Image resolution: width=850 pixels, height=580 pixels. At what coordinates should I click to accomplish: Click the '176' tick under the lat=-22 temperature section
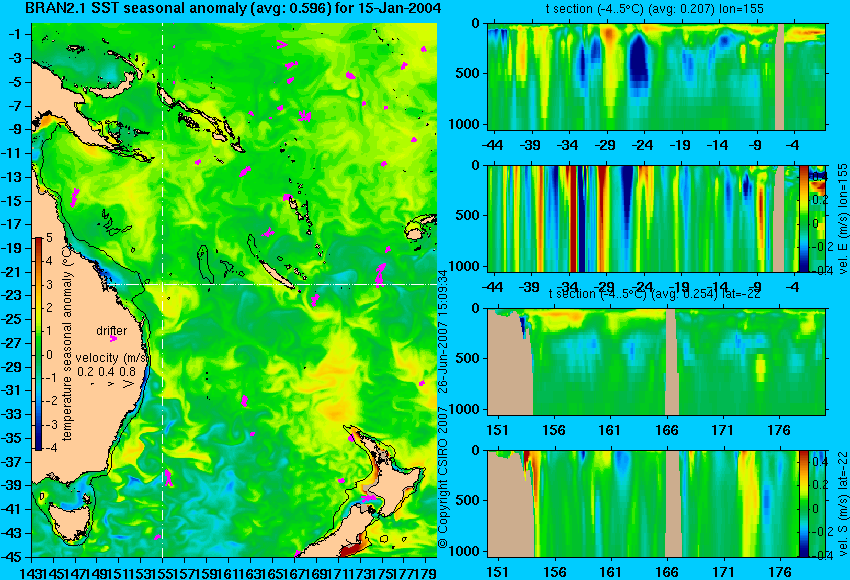pos(780,430)
